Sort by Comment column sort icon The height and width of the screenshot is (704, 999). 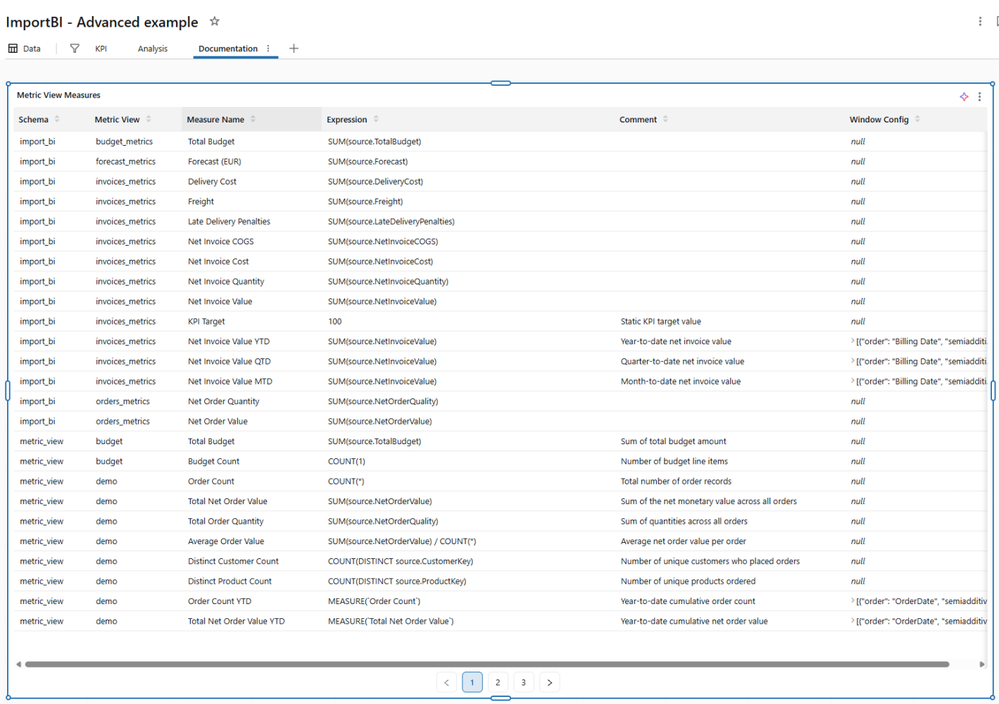665,119
